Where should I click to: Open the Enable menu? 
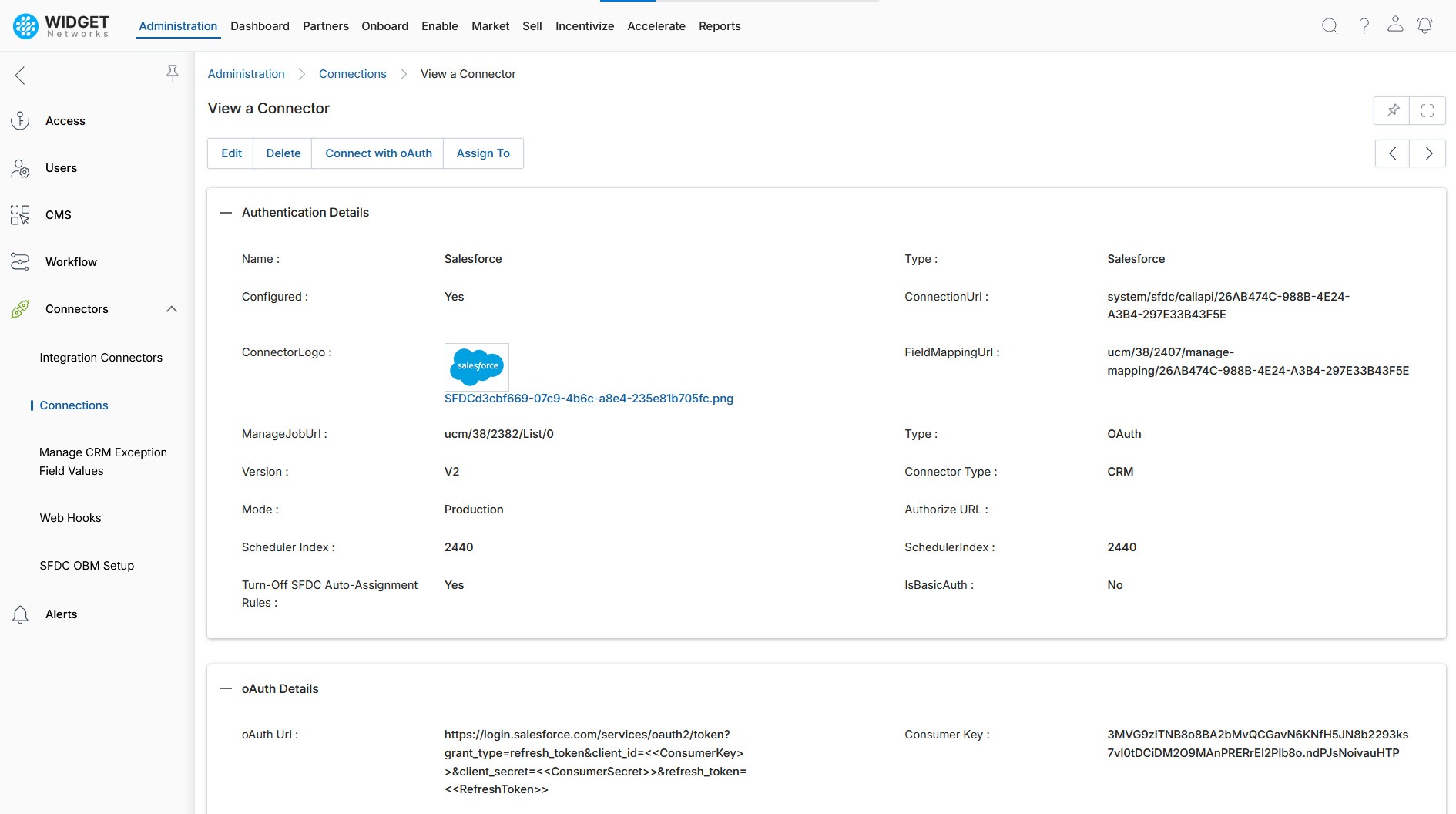coord(440,26)
